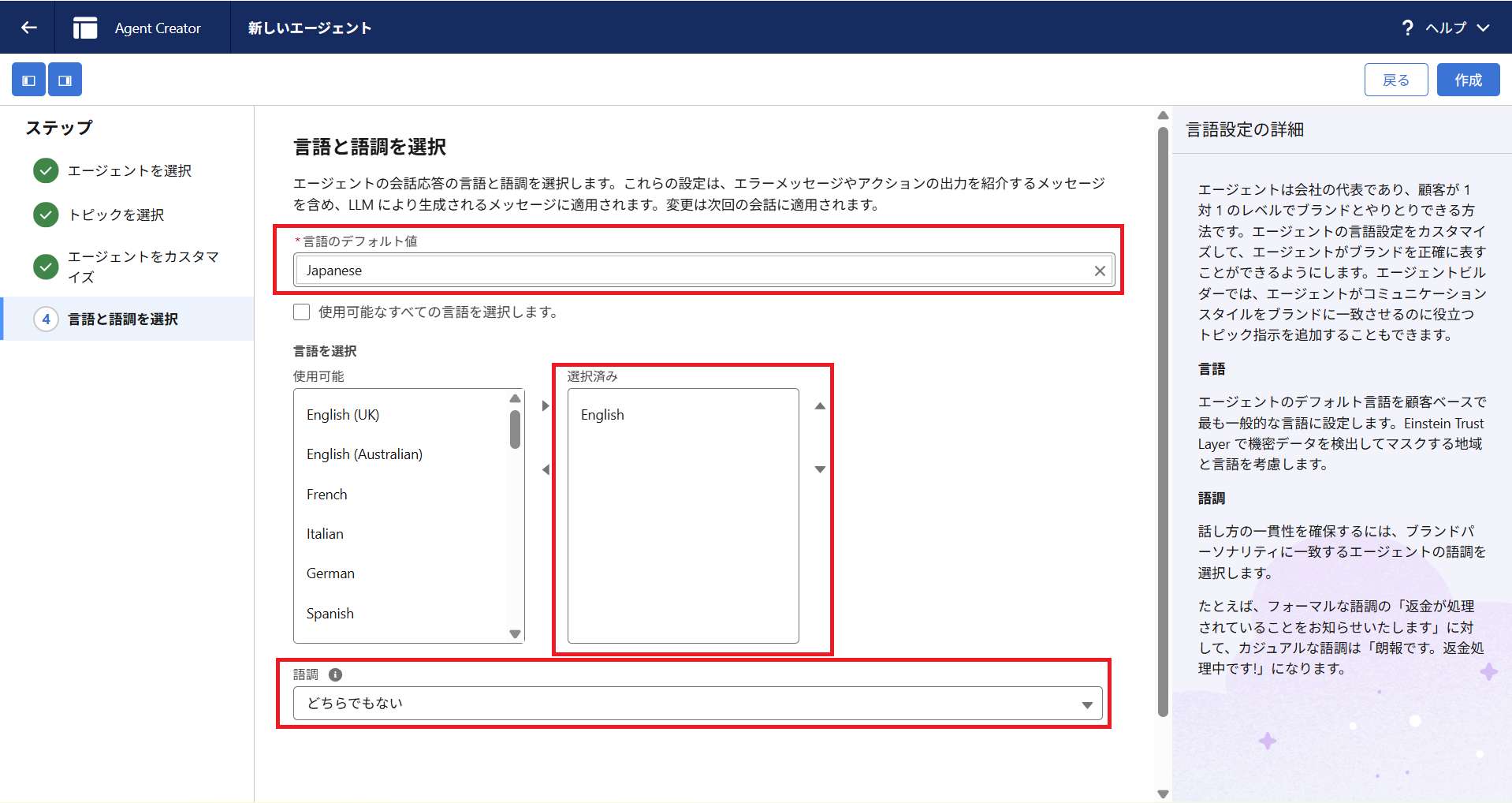
Task: Go to the エージェントを選択 step
Action: click(129, 171)
